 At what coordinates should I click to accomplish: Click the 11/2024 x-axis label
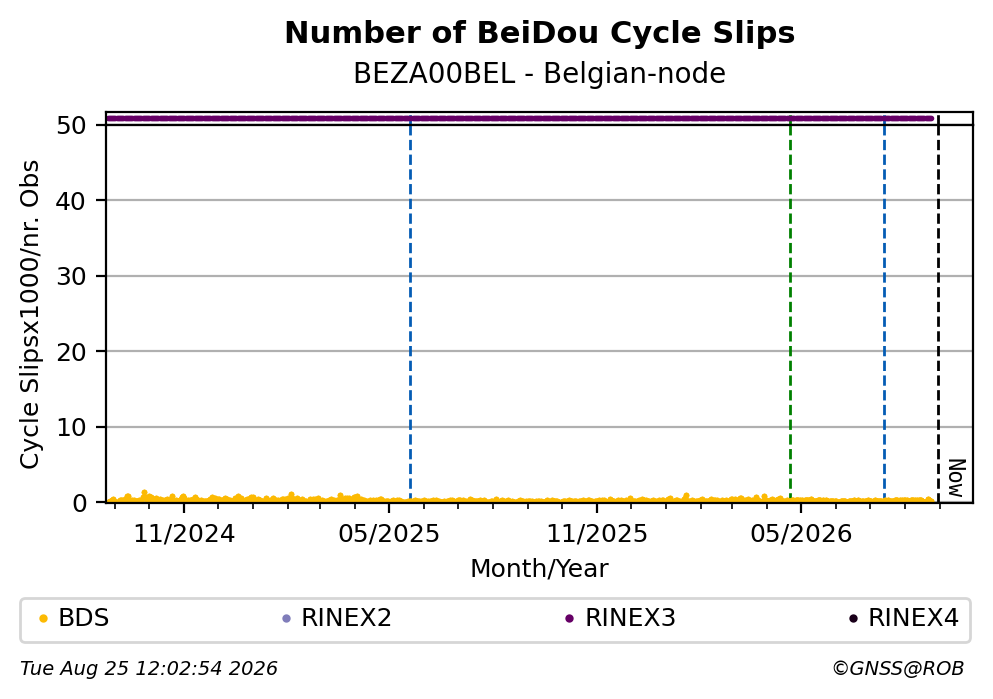click(184, 534)
